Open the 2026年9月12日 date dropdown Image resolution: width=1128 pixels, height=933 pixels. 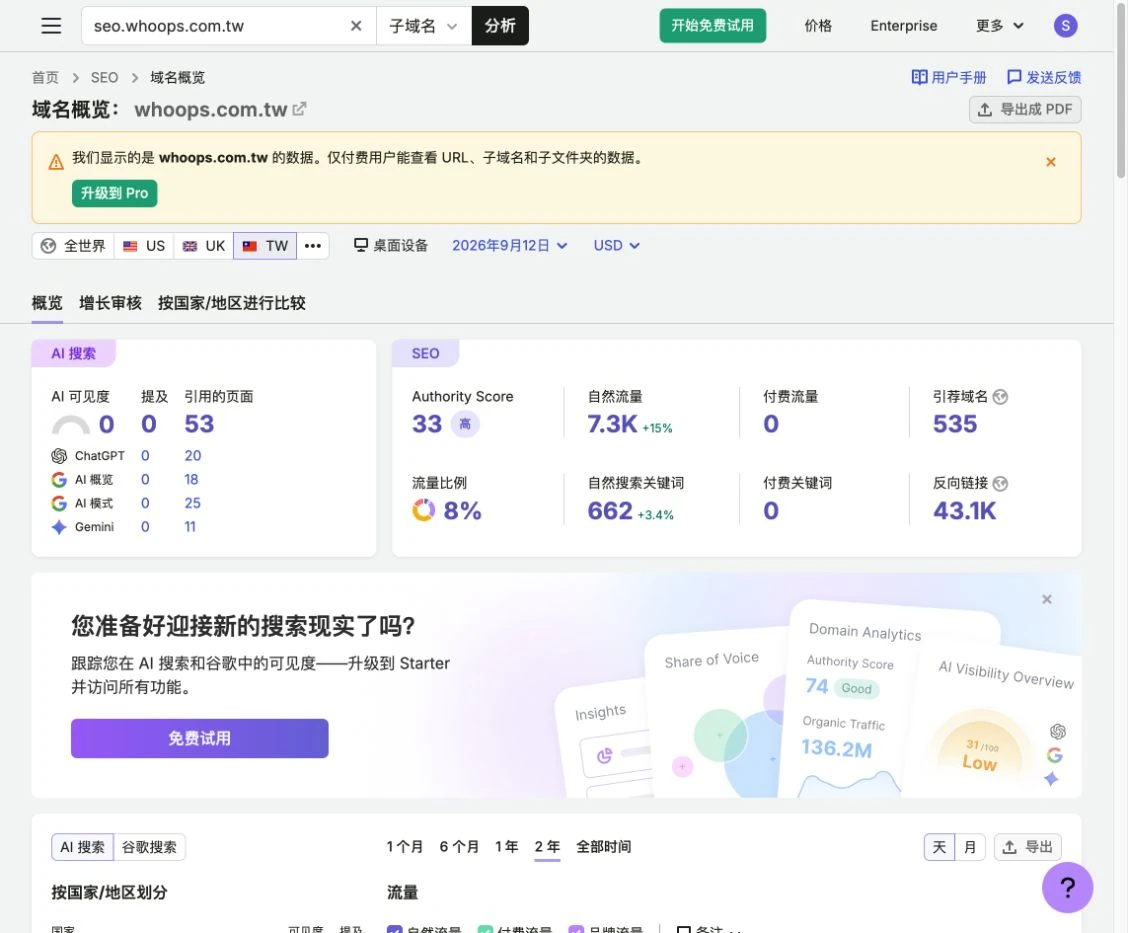[x=509, y=245]
